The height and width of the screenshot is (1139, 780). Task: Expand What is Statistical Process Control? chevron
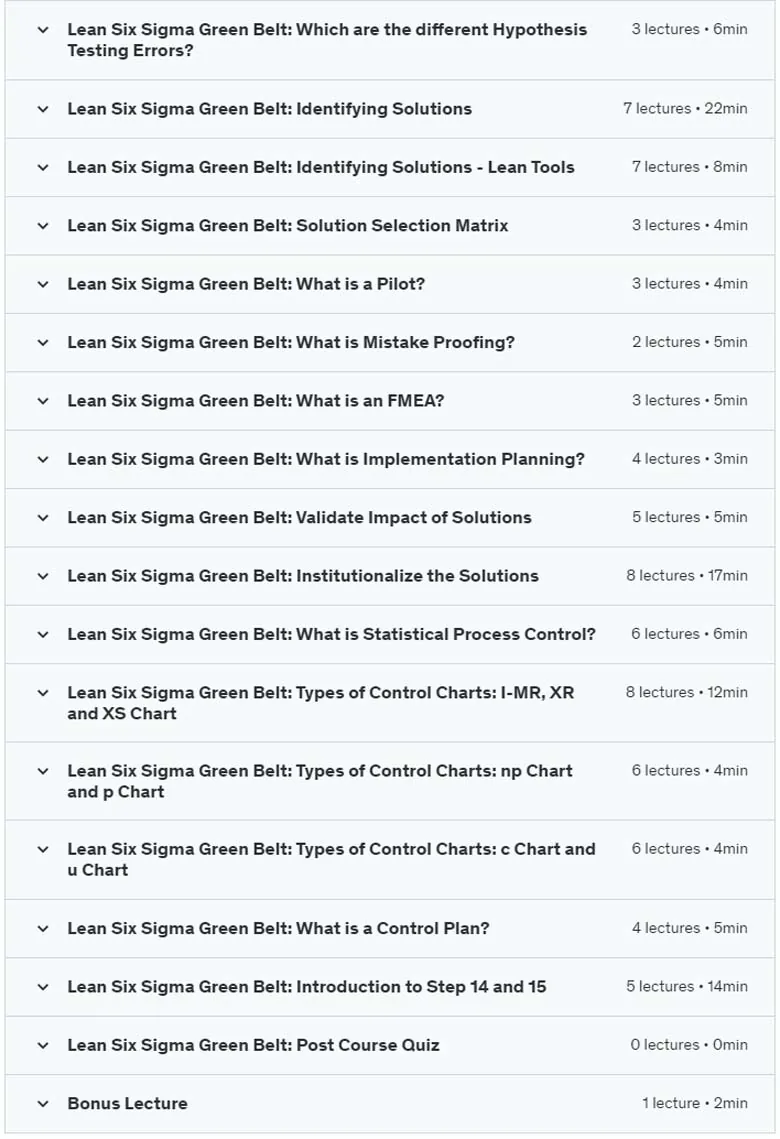tap(43, 634)
